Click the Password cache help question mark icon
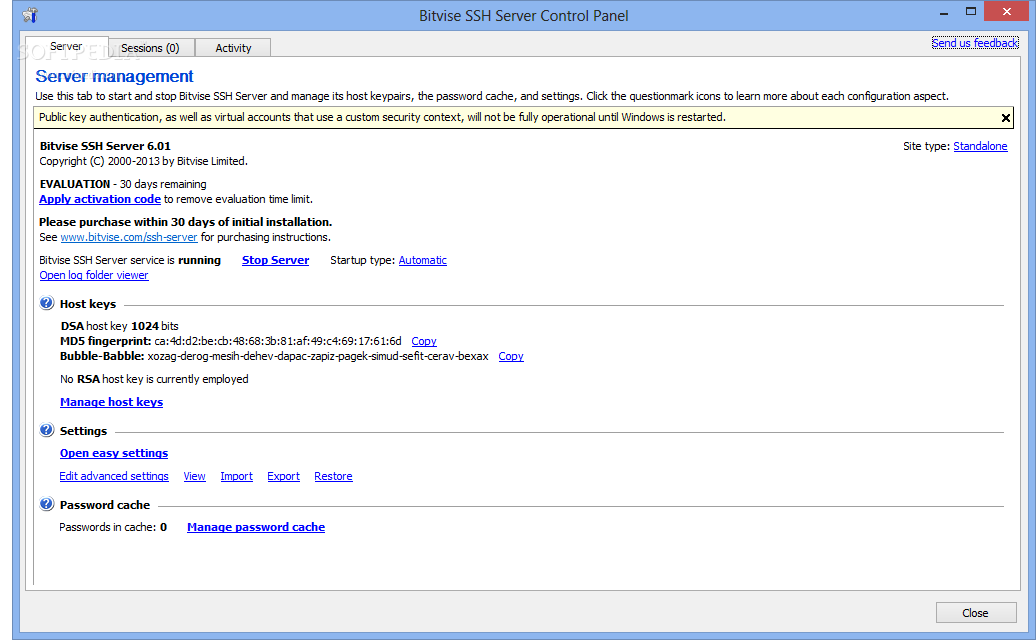The width and height of the screenshot is (1036, 640). tap(46, 504)
